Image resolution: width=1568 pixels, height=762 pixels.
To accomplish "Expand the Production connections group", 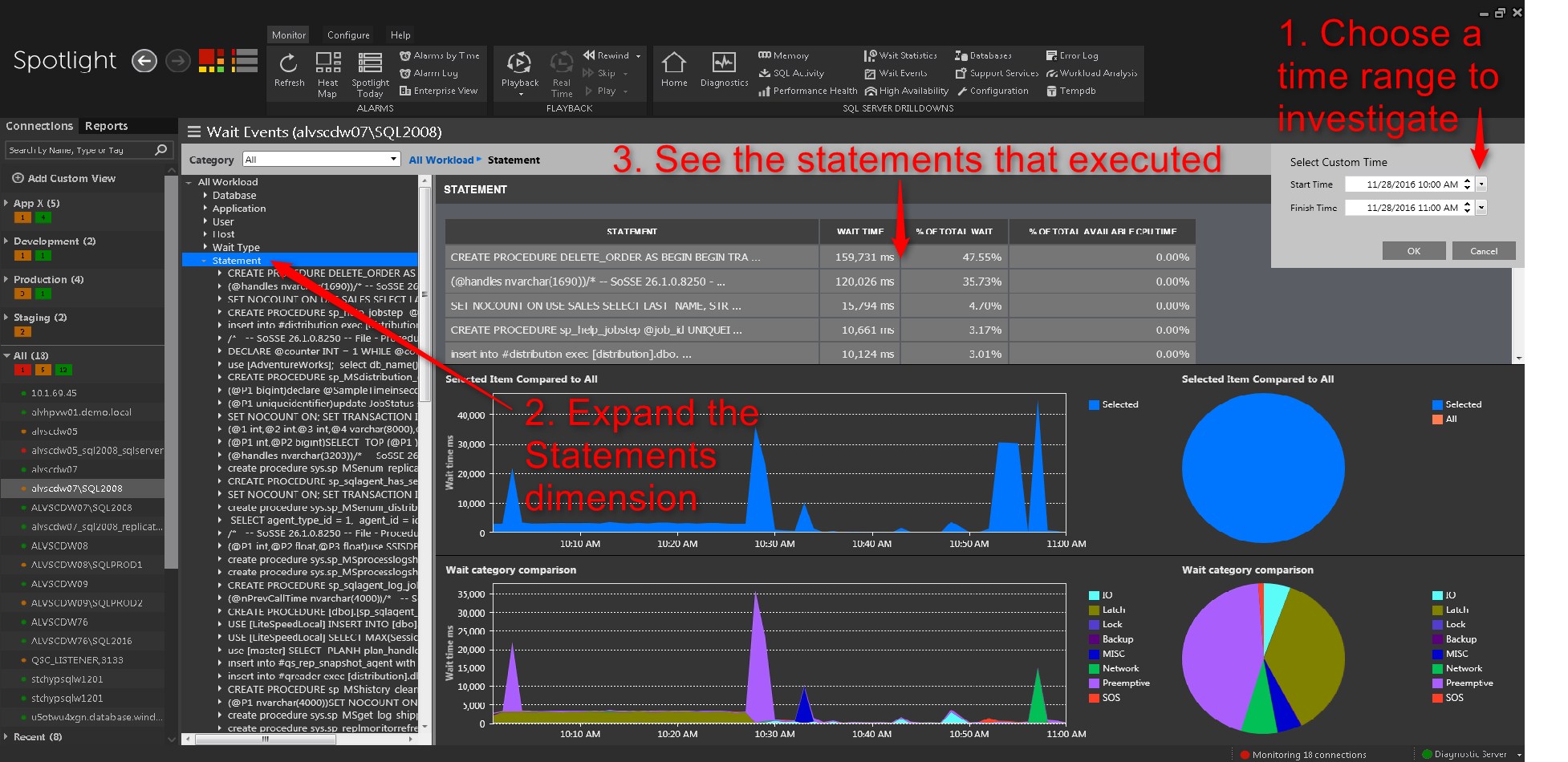I will [x=6, y=279].
